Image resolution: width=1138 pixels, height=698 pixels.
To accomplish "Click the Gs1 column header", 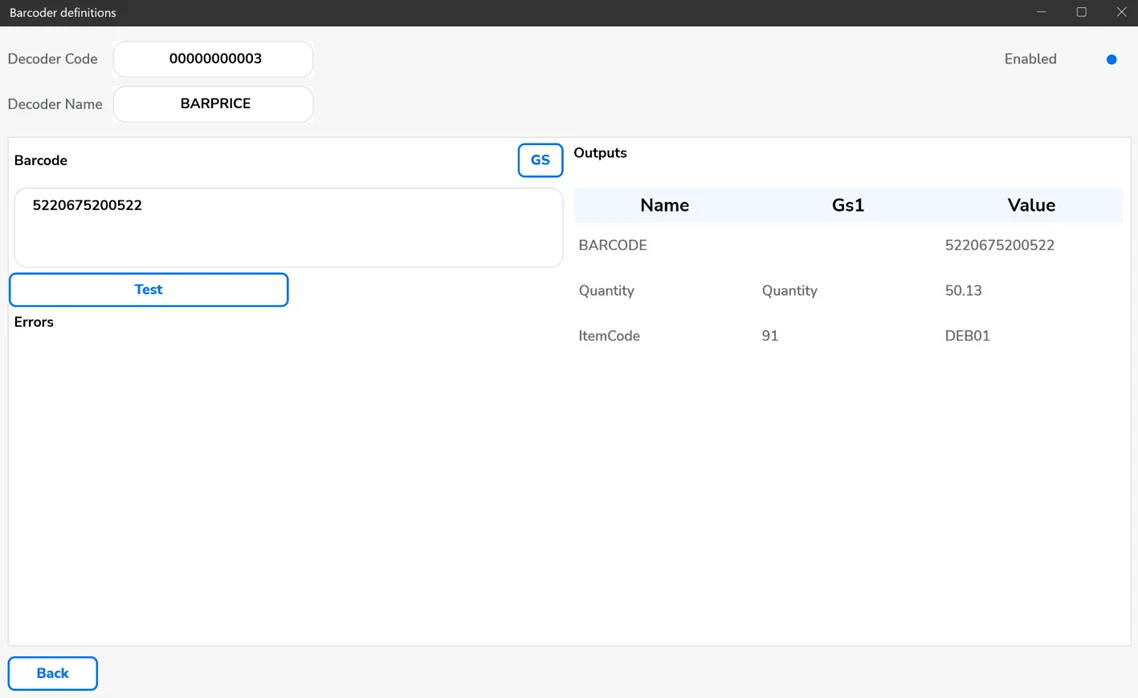I will pos(847,205).
